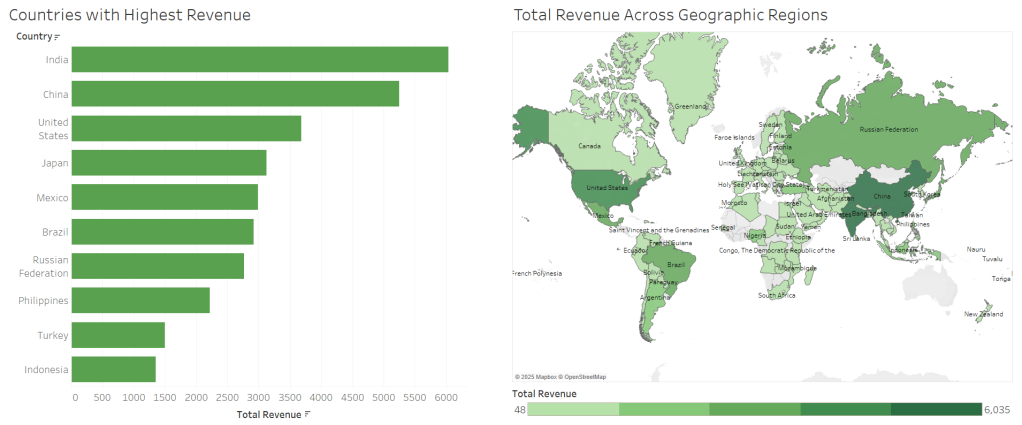This screenshot has height=425, width=1022.
Task: Select Canada on the world map
Action: pyautogui.click(x=590, y=147)
